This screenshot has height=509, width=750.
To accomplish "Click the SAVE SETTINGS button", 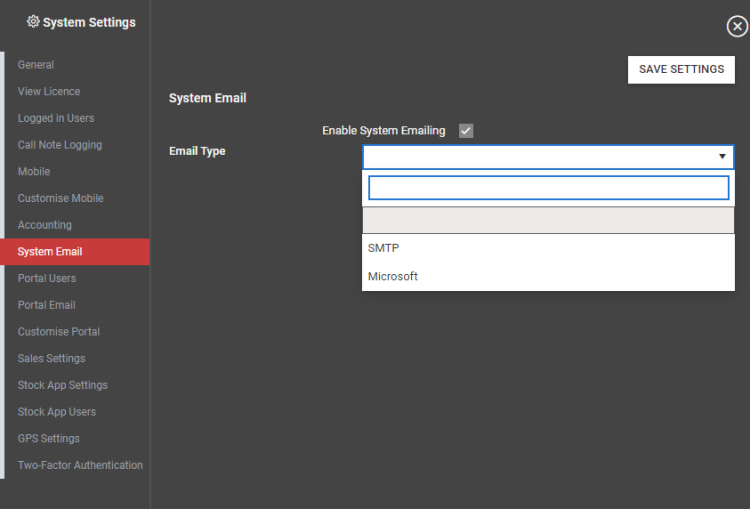I will coord(681,70).
